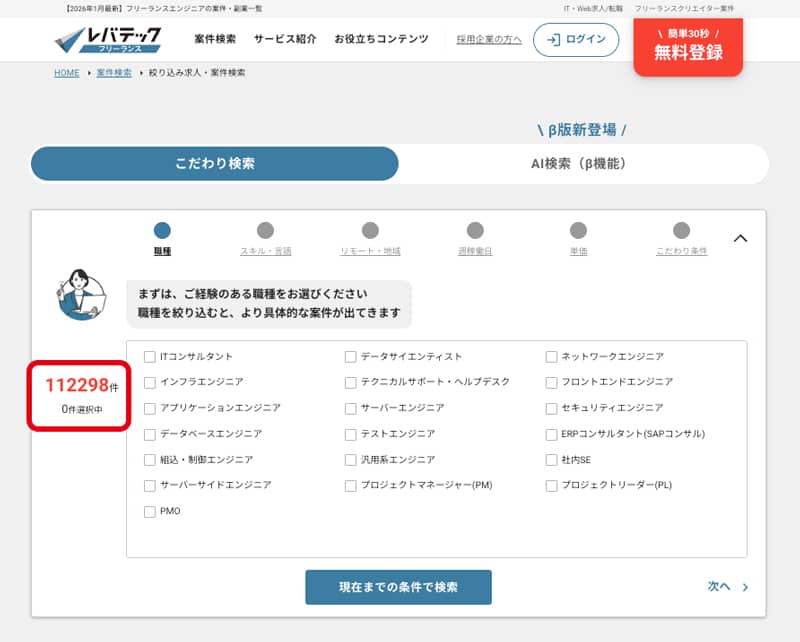Image resolution: width=800 pixels, height=642 pixels.
Task: Navigate via the HOME breadcrumb link
Action: 66,72
